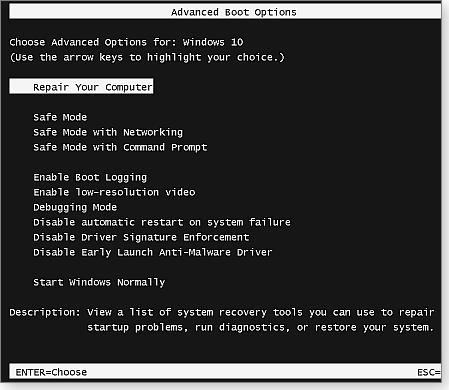Pick Safe Mode with Networking

tap(108, 133)
